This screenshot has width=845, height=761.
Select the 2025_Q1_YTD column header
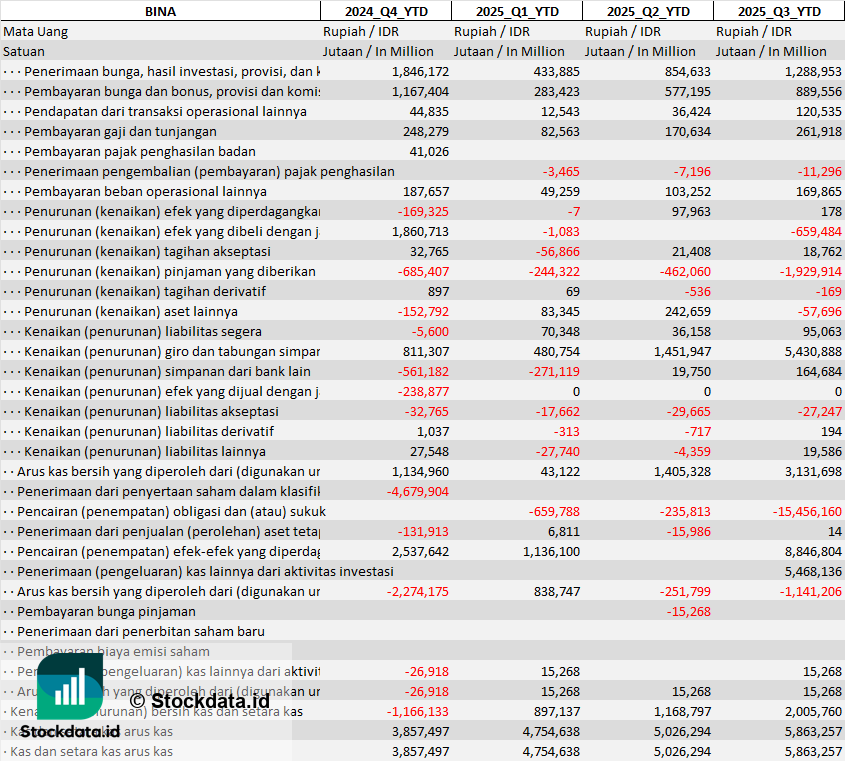pos(516,11)
